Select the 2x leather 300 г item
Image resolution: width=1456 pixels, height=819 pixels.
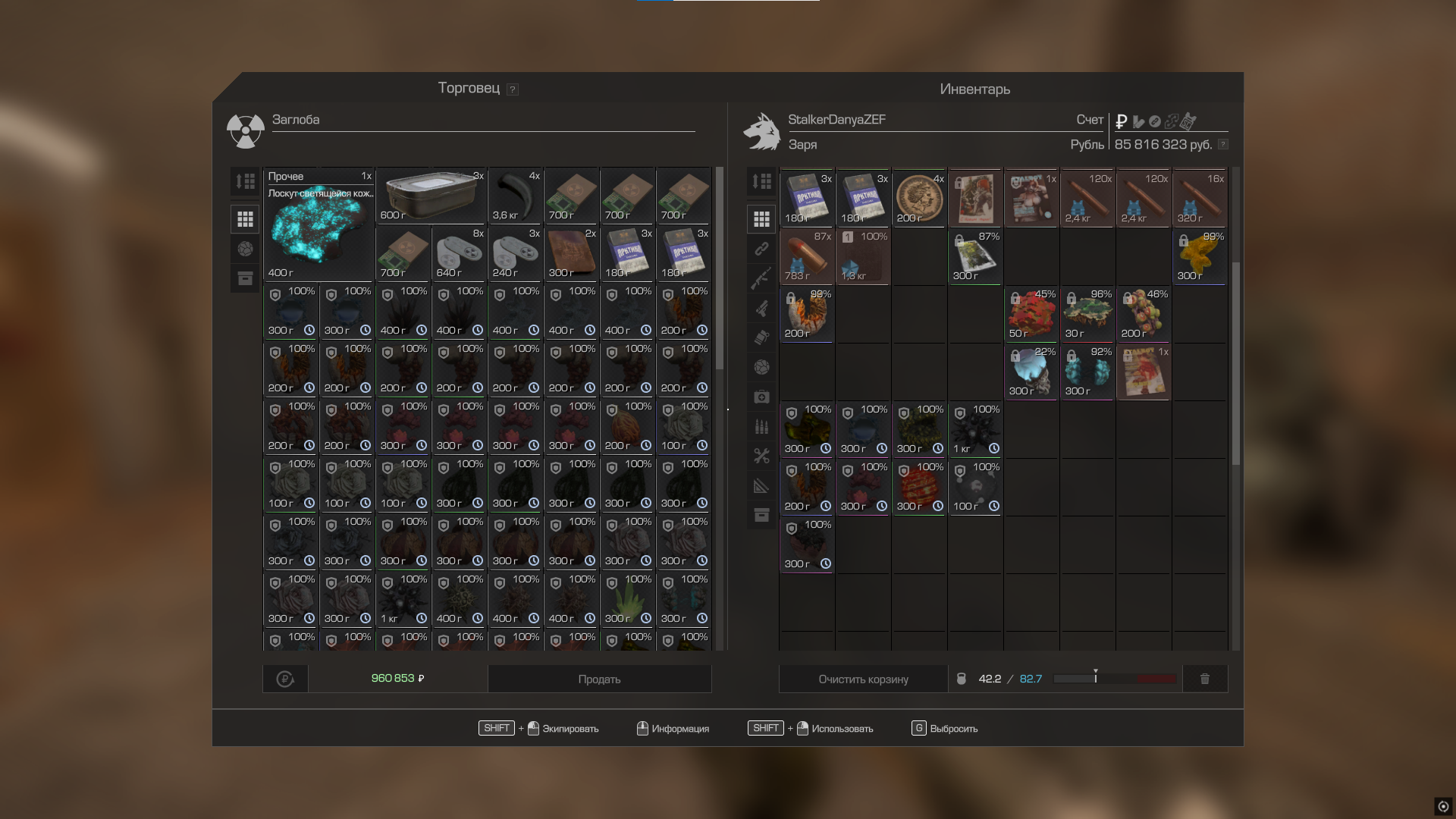tap(571, 253)
